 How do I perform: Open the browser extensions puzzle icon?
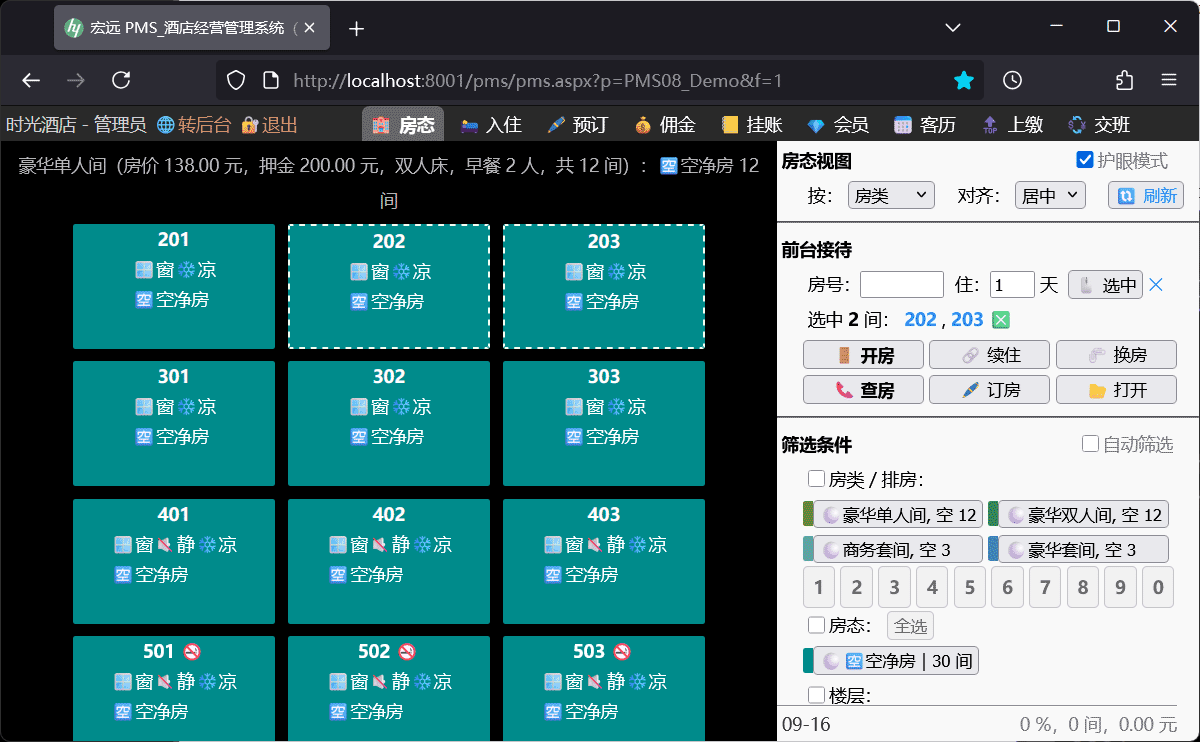(x=1125, y=81)
